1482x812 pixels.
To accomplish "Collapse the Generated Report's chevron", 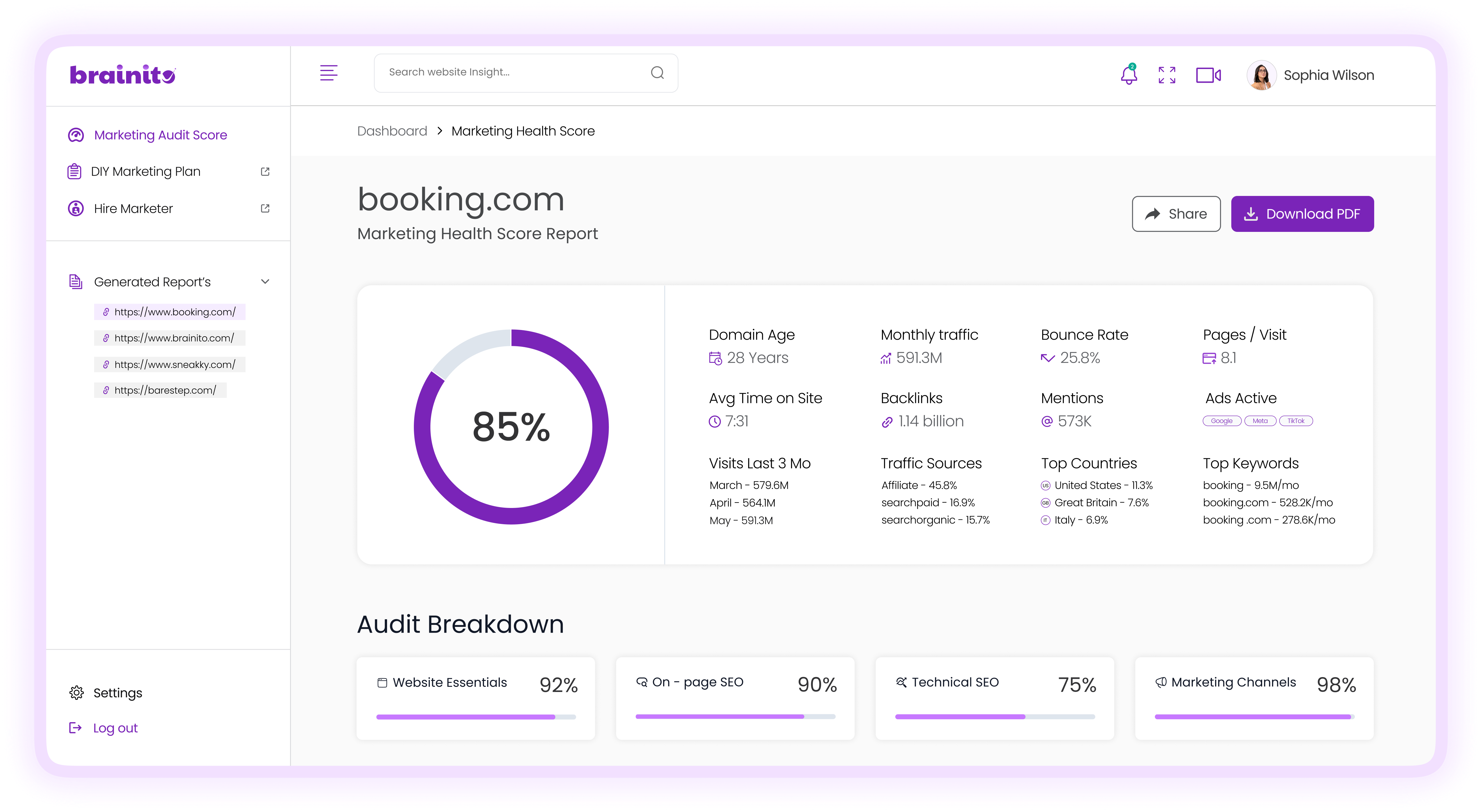I will (x=265, y=282).
